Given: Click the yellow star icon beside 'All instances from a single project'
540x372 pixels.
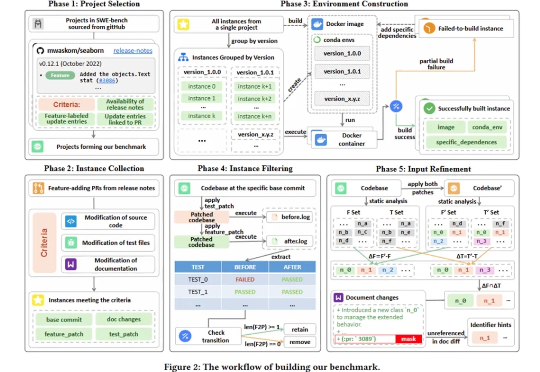Looking at the screenshot, I should point(183,24).
